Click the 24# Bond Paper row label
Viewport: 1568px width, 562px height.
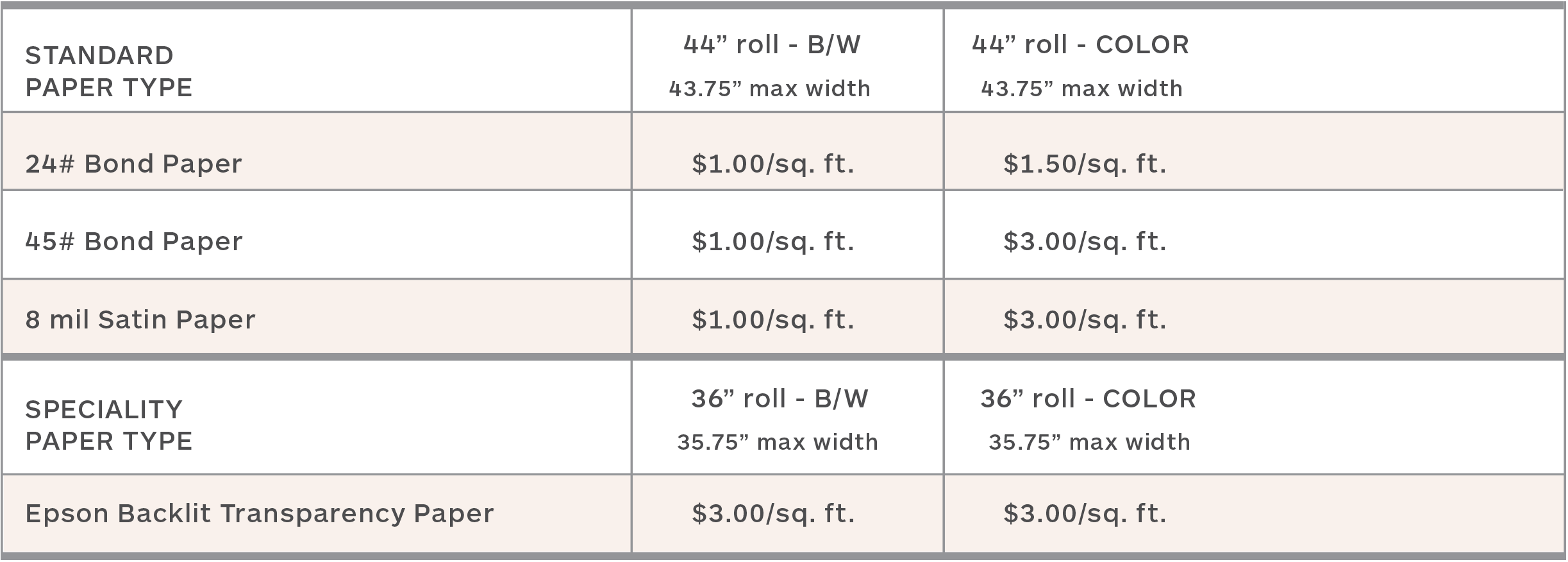click(x=133, y=164)
